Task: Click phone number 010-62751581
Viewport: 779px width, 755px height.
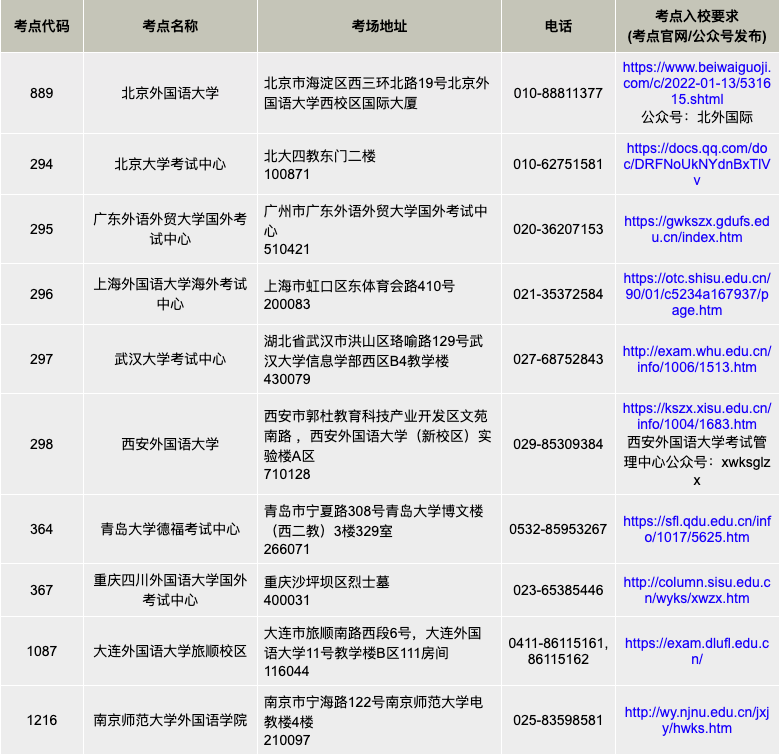Action: pyautogui.click(x=558, y=164)
